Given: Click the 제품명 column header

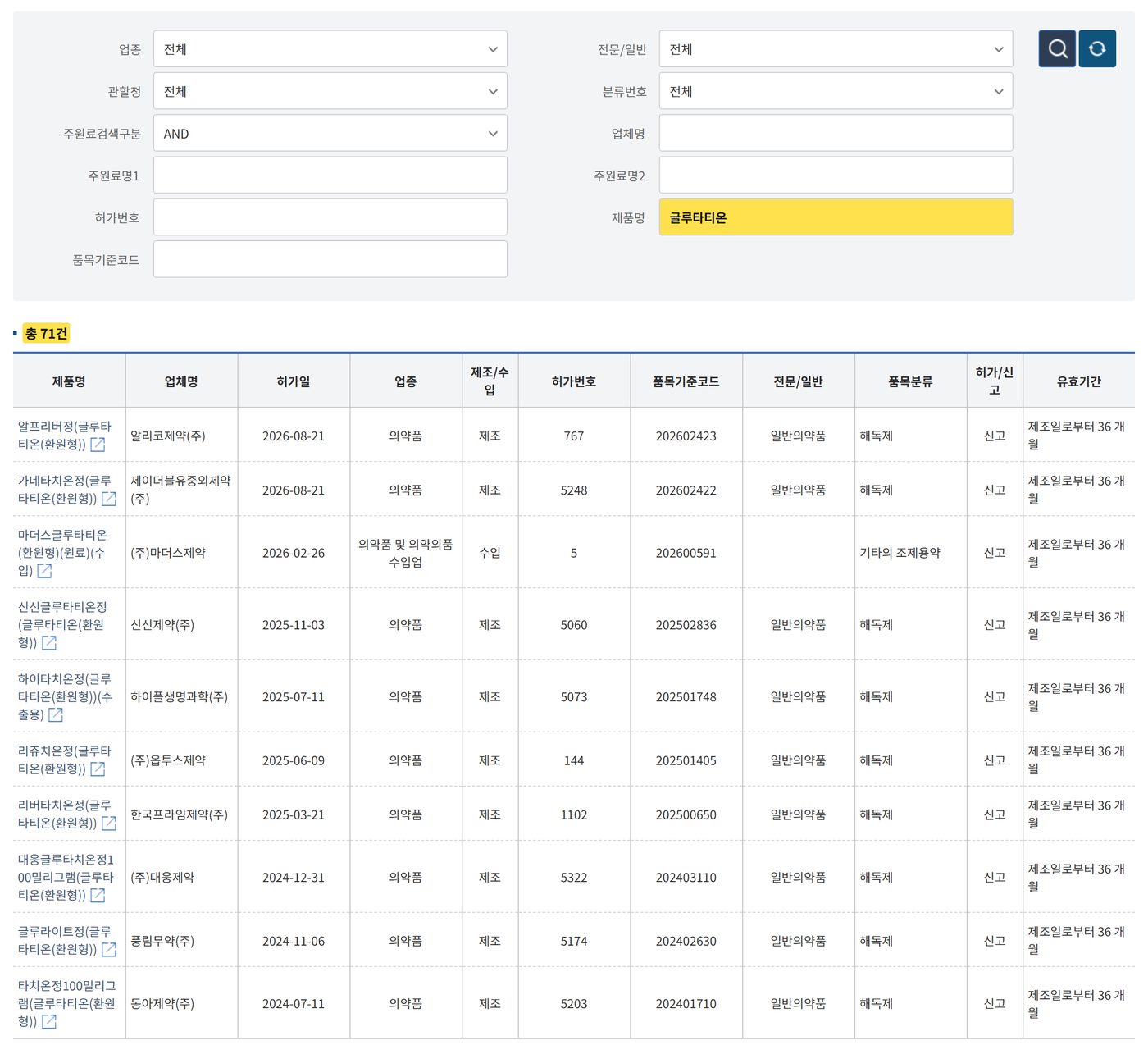Looking at the screenshot, I should point(69,381).
